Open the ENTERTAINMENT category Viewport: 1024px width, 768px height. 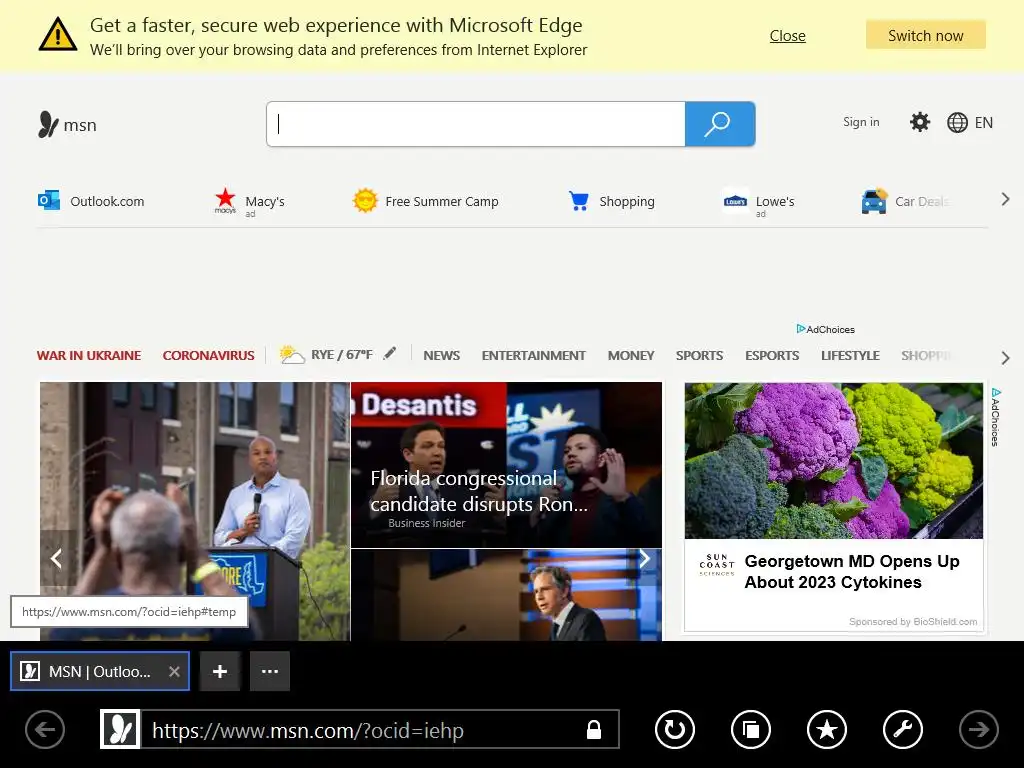(534, 355)
